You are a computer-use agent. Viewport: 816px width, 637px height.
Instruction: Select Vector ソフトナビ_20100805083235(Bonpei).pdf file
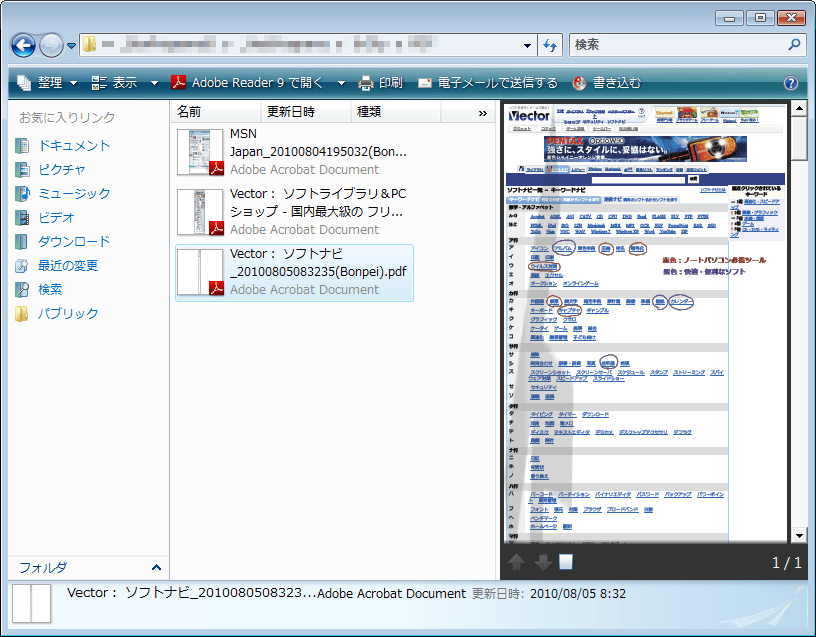coord(295,273)
